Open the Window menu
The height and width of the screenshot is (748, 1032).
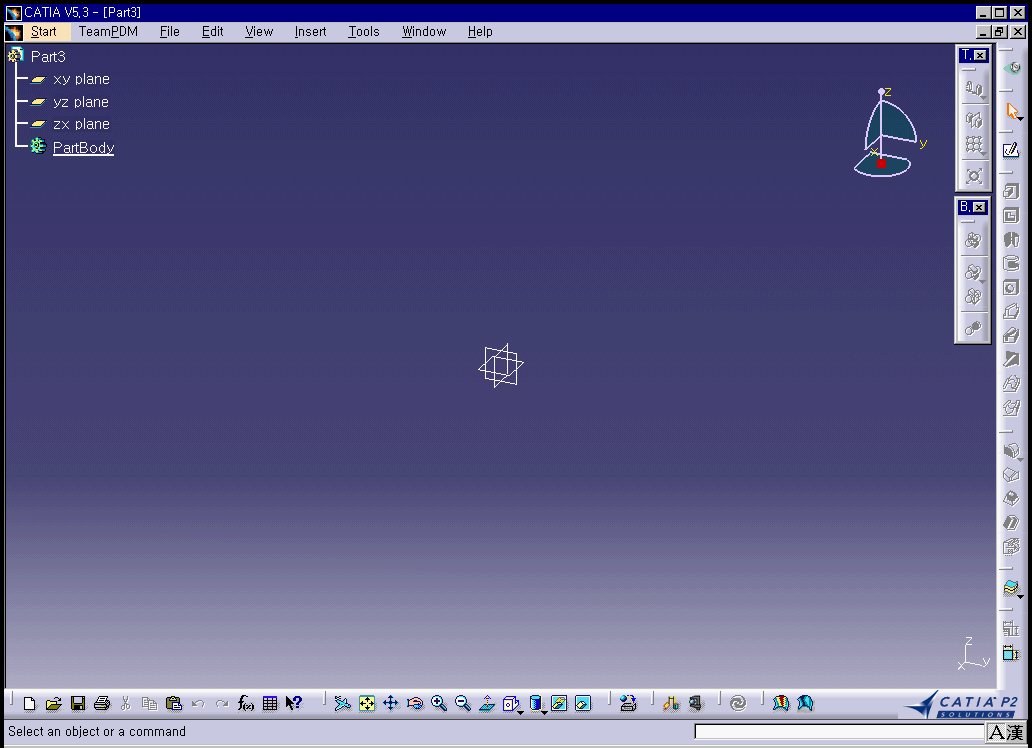coord(423,32)
